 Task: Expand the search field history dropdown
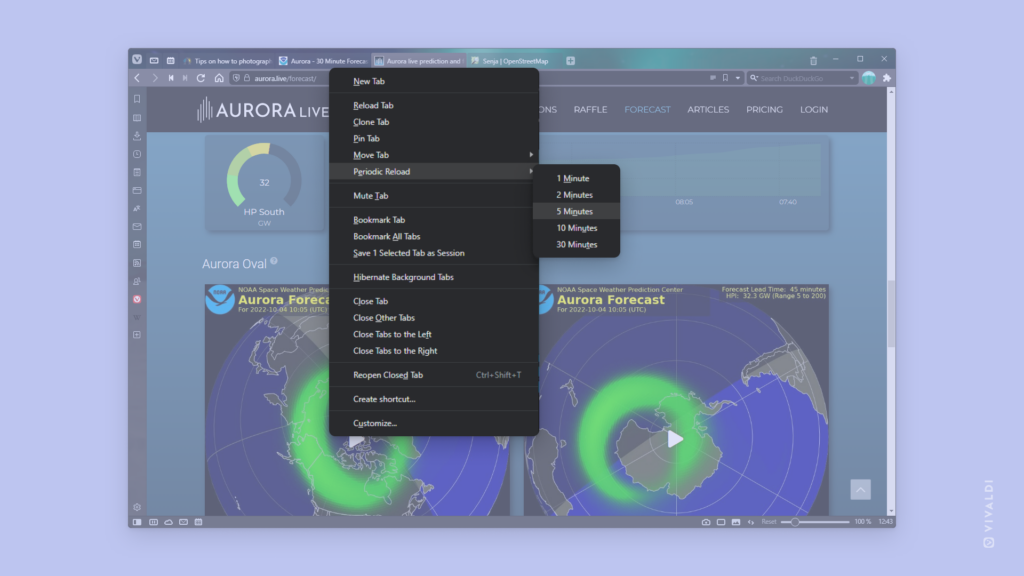click(x=852, y=78)
